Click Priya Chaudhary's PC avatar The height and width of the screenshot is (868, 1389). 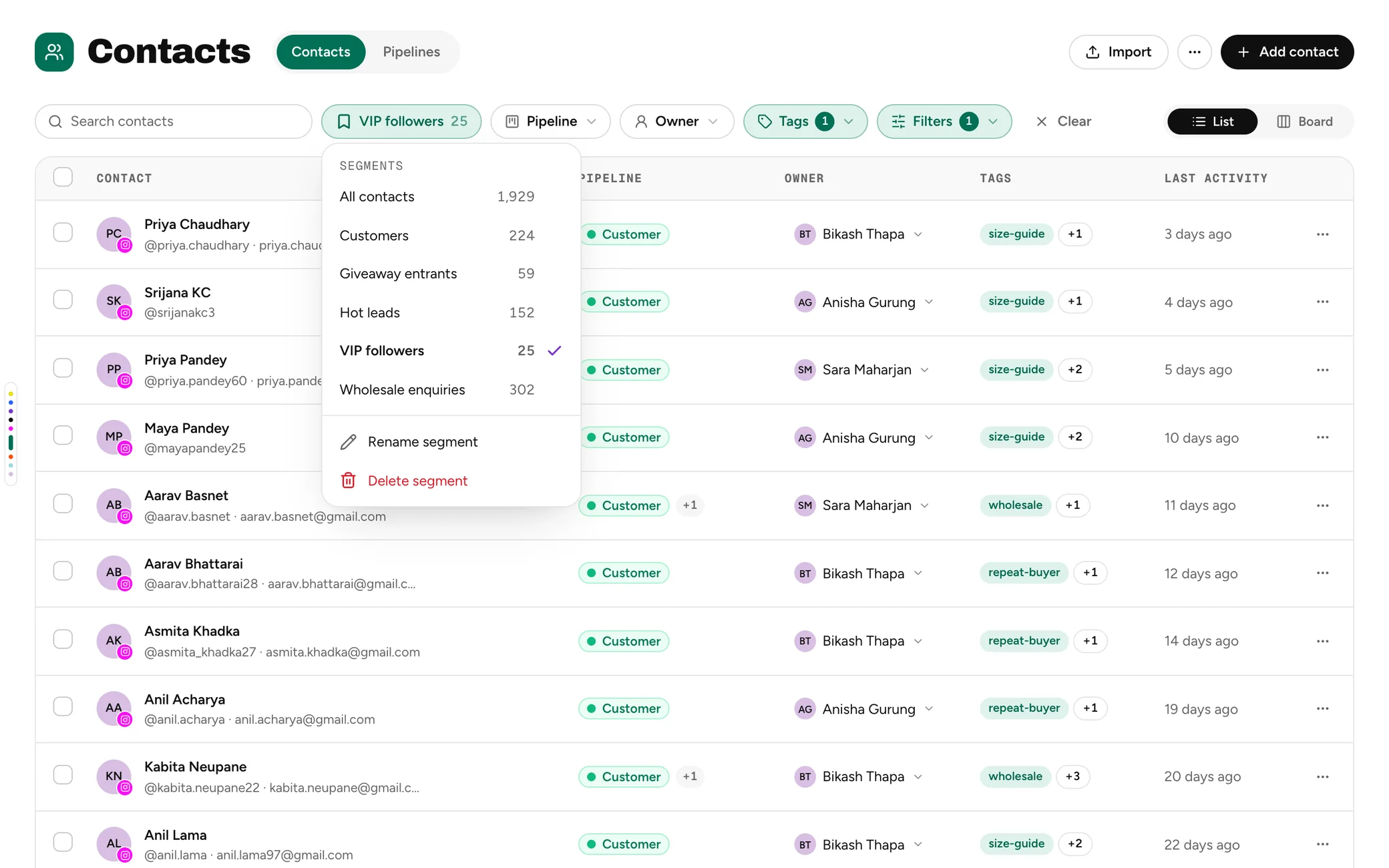[x=114, y=234]
